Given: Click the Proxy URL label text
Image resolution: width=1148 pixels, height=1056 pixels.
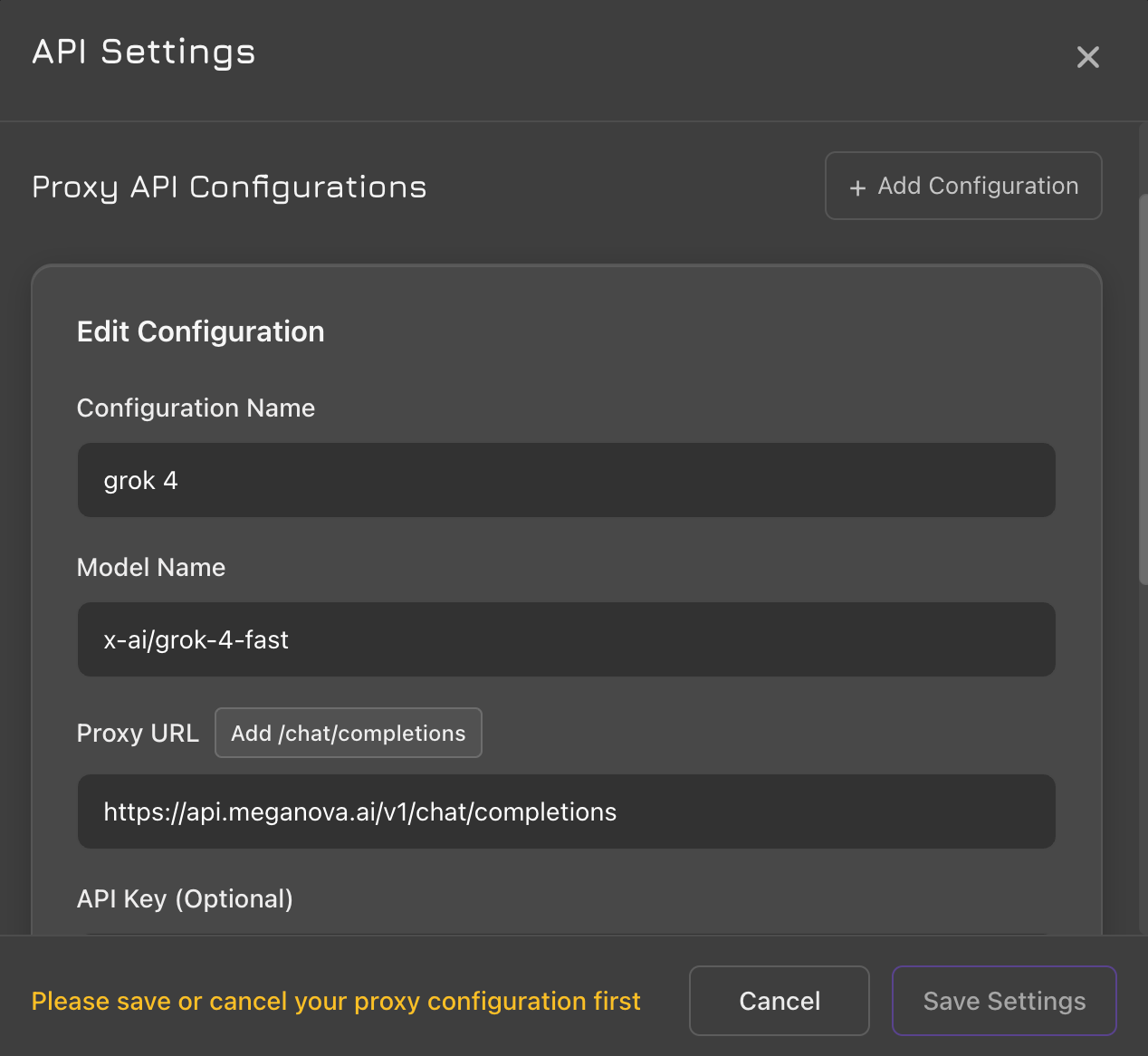Looking at the screenshot, I should point(138,734).
